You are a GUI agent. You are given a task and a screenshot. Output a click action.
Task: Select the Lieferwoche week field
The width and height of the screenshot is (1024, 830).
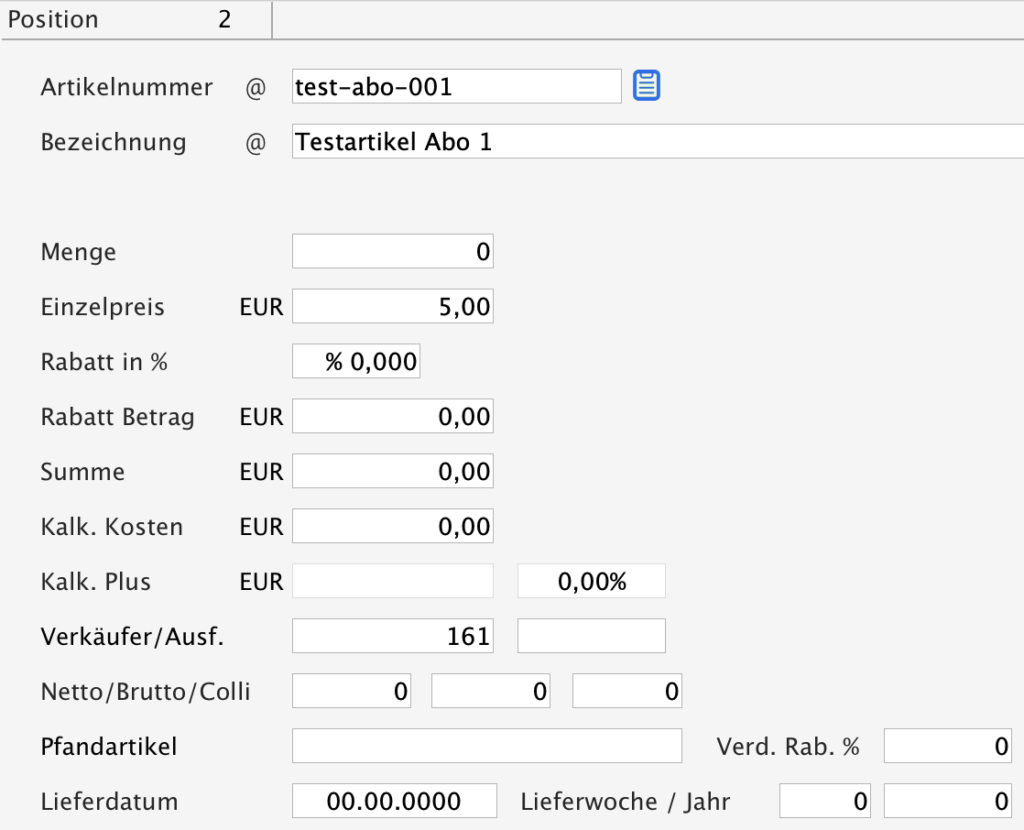point(824,801)
